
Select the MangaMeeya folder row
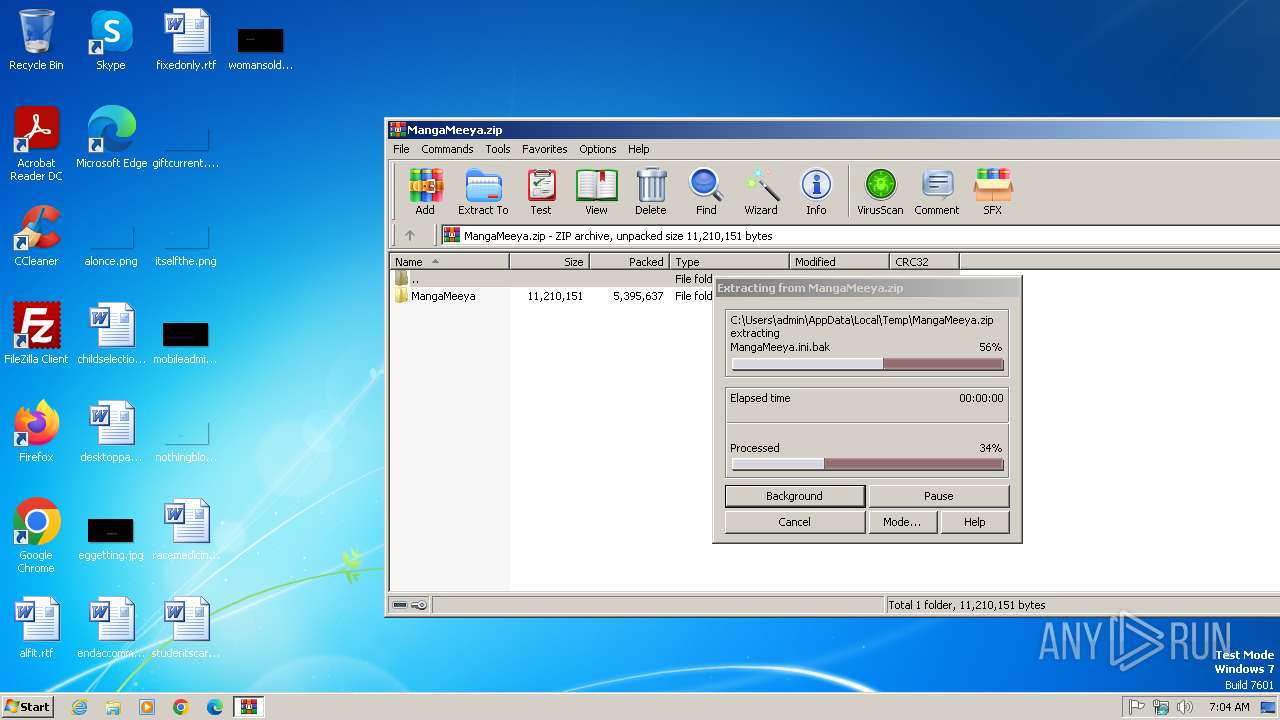pos(676,296)
